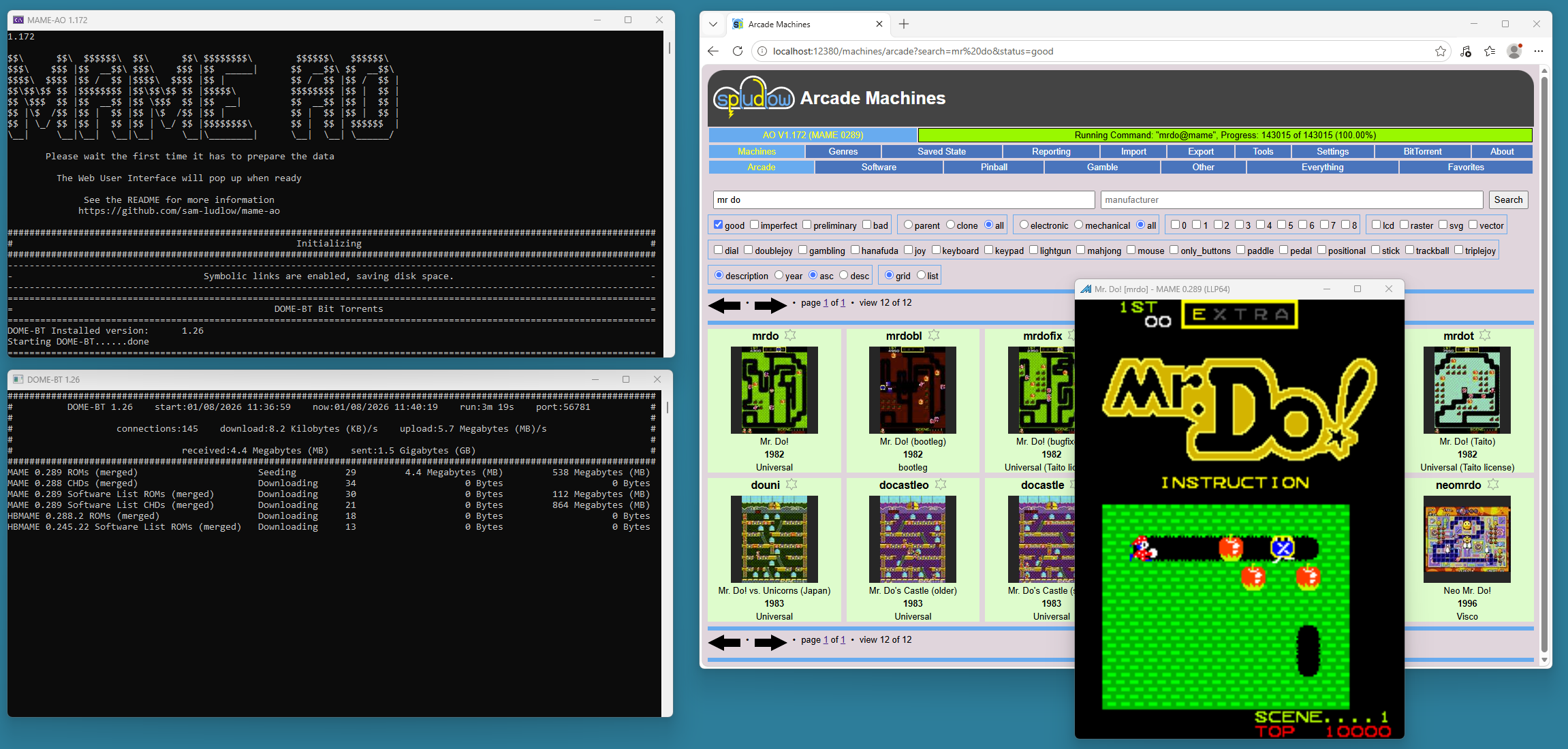The image size is (1568, 749).
Task: Favorite the mrdot machine with its star
Action: tap(1485, 335)
